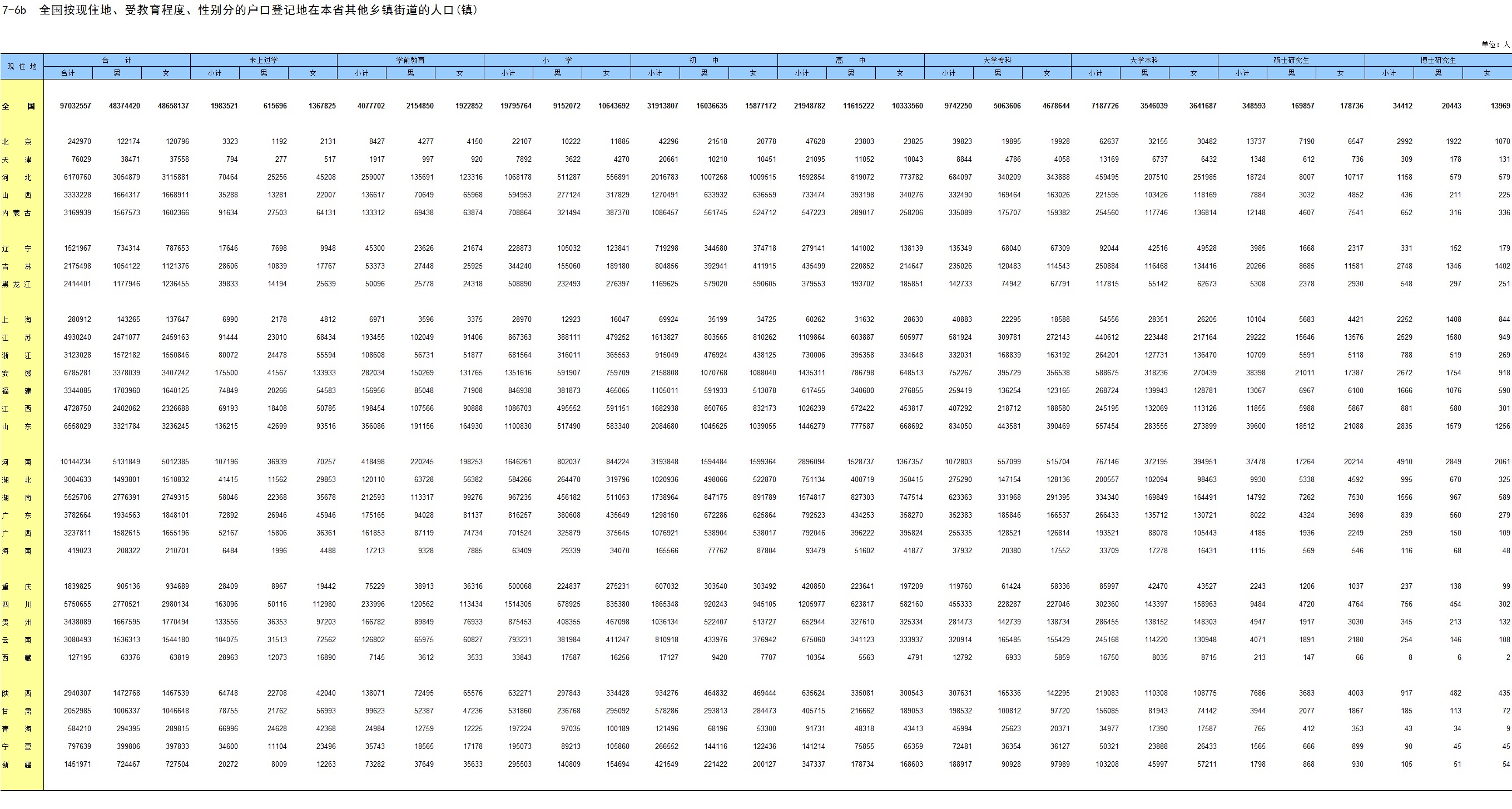Select the national female total 48658137
1512x809 pixels.
pos(173,106)
